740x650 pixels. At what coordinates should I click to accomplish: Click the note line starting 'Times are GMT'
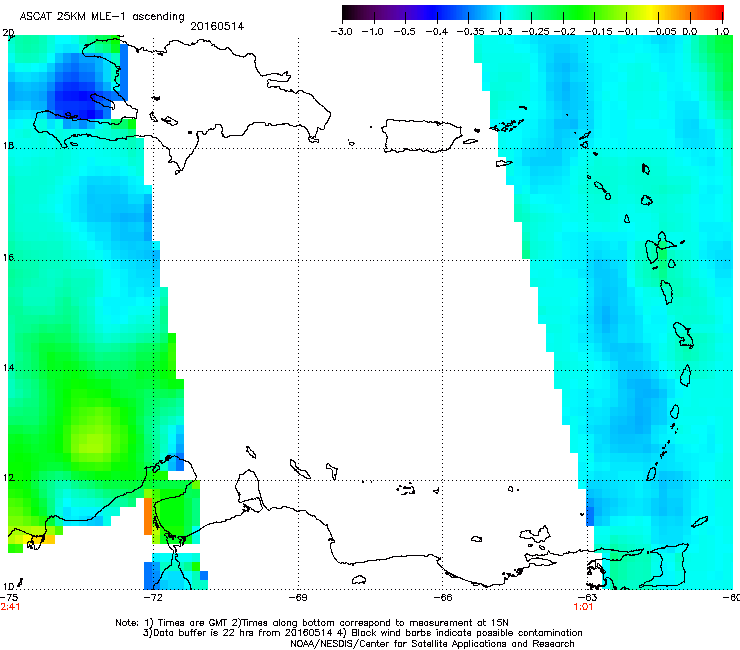312,623
